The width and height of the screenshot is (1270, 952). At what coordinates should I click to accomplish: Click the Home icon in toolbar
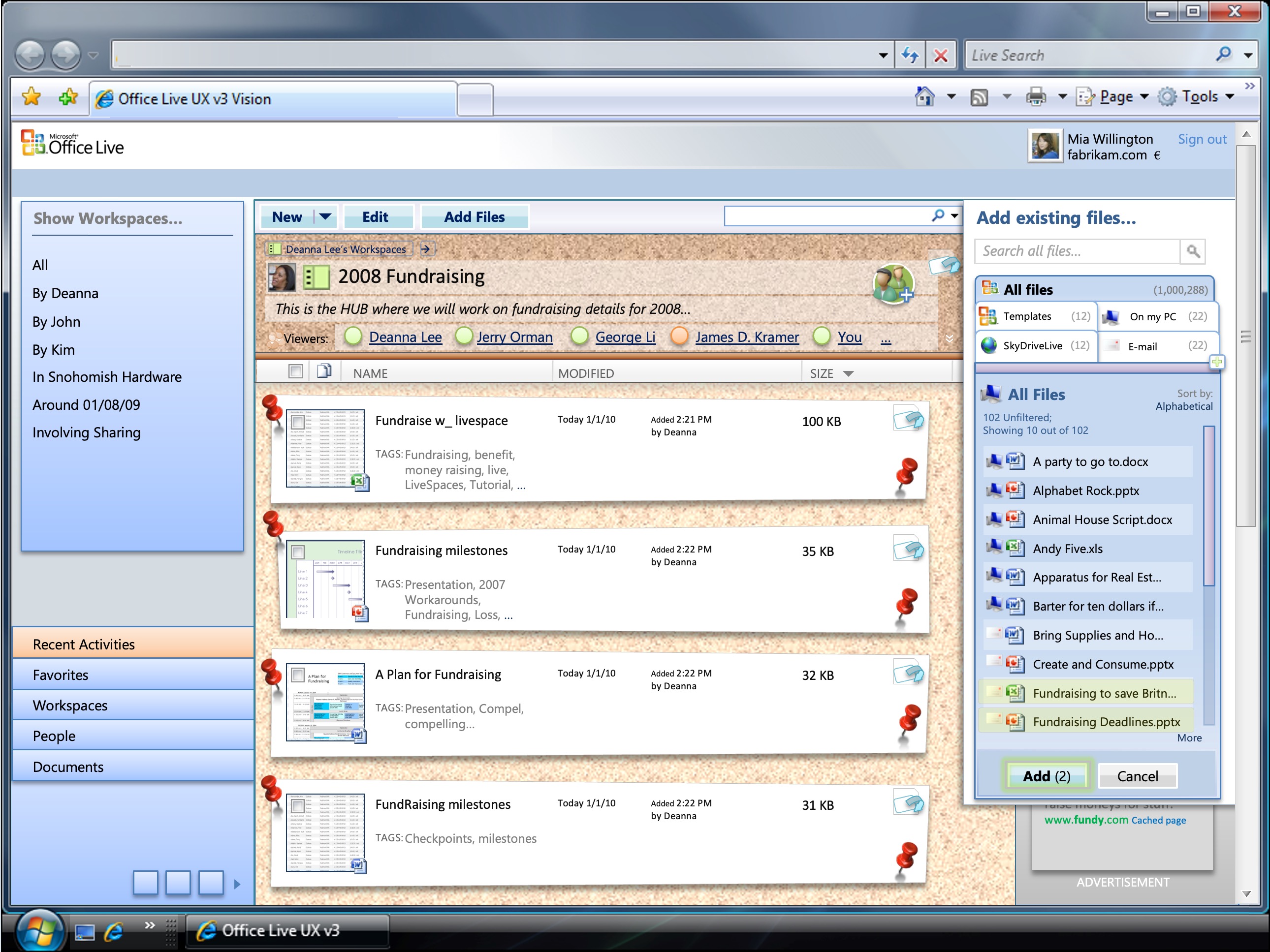click(924, 96)
